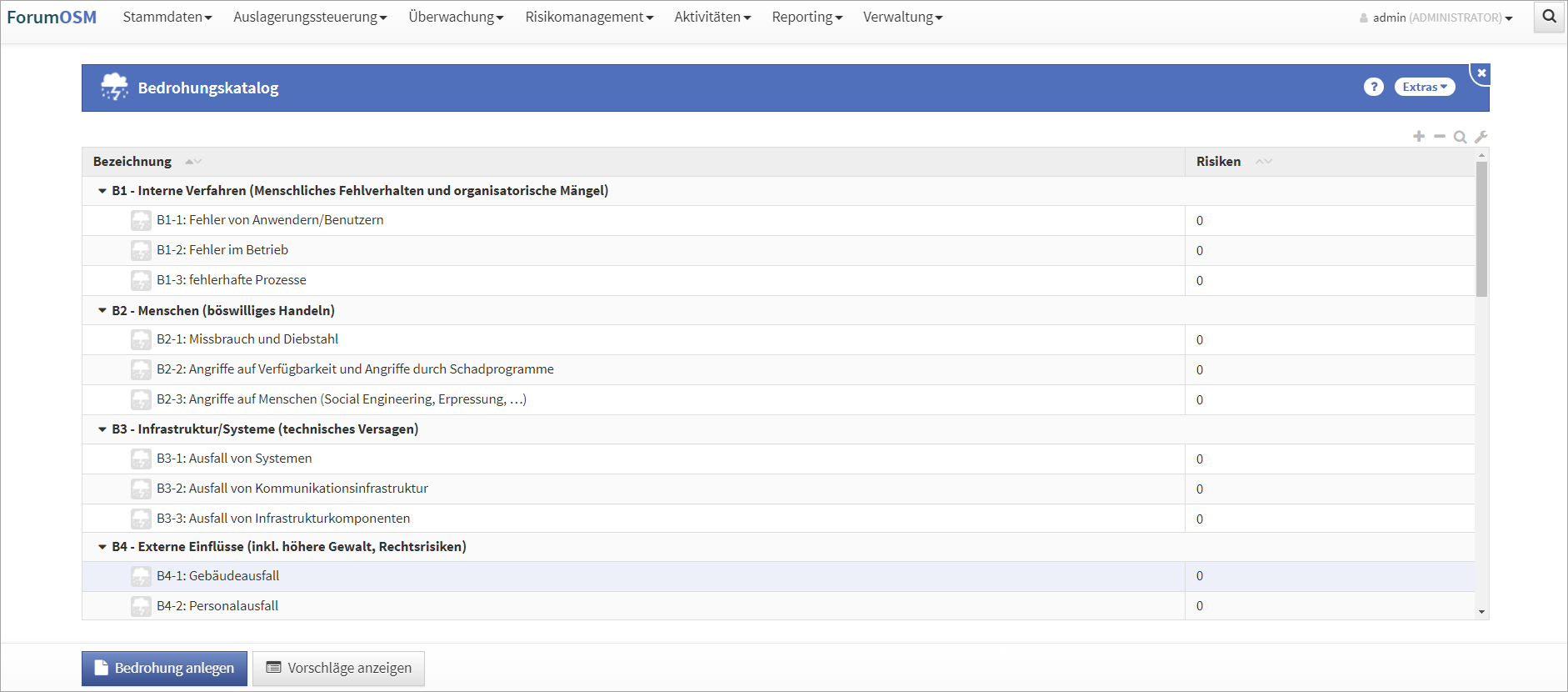Click the plus icon above the table
Viewport: 1568px width, 692px height.
[1419, 136]
